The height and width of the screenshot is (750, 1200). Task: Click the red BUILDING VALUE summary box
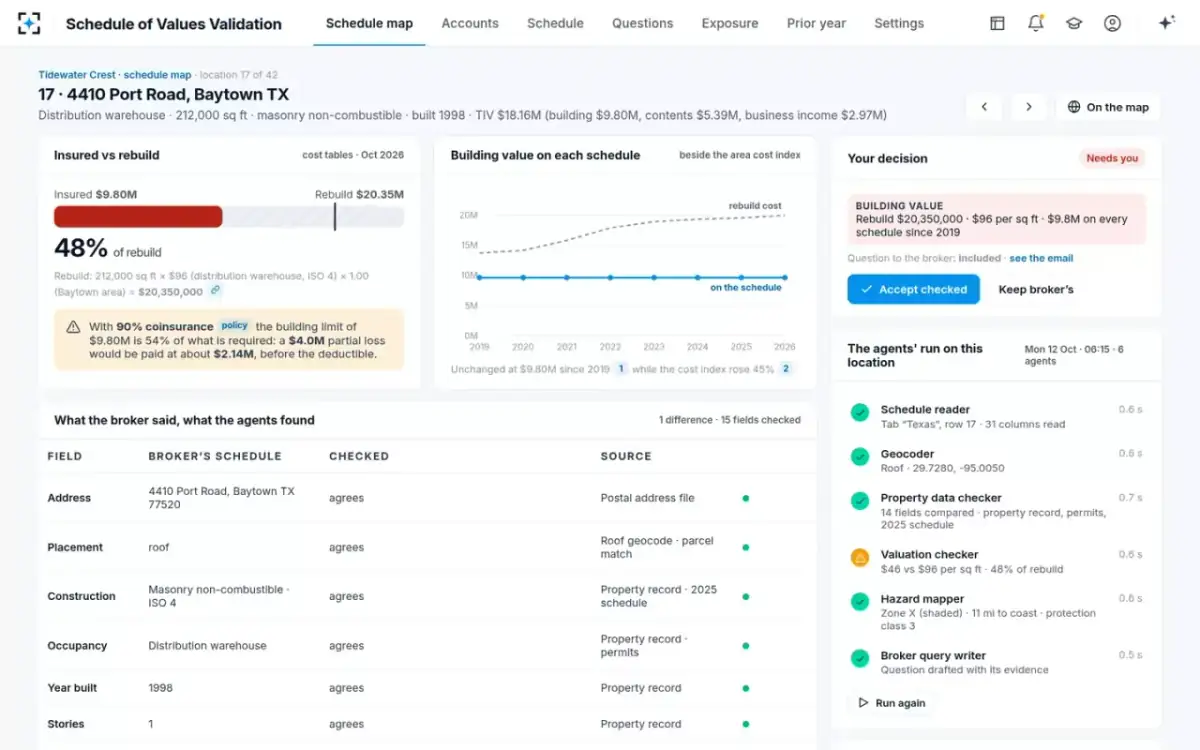click(996, 219)
